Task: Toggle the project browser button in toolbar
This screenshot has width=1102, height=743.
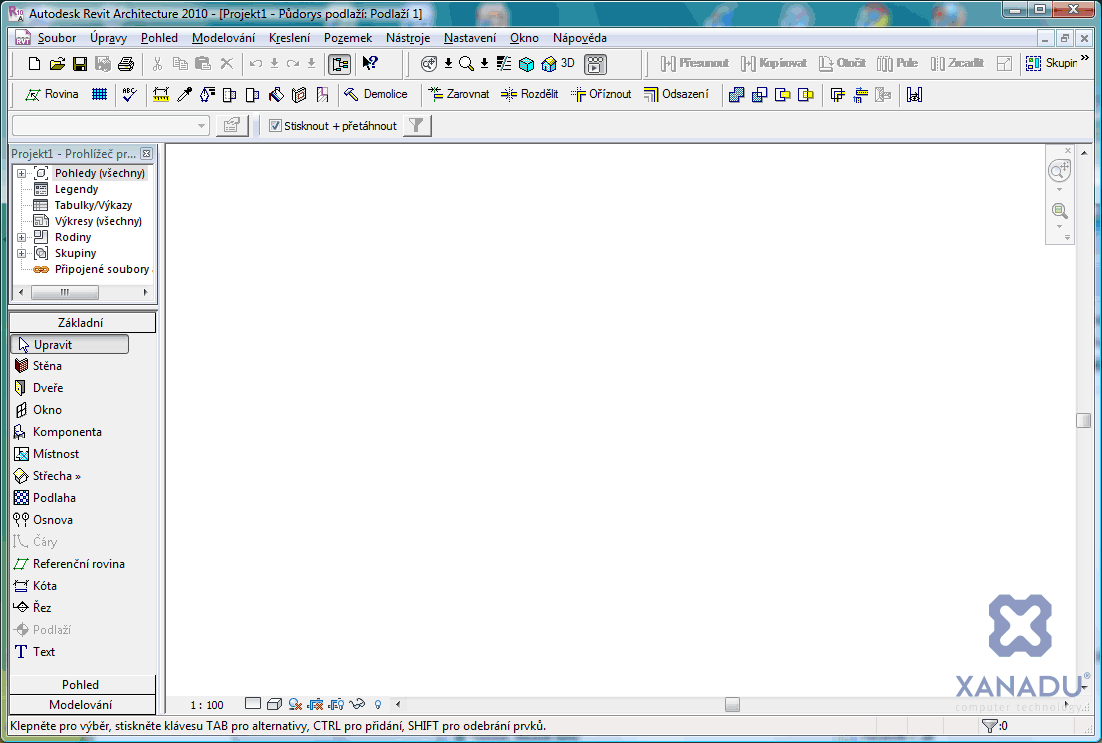Action: coord(339,64)
